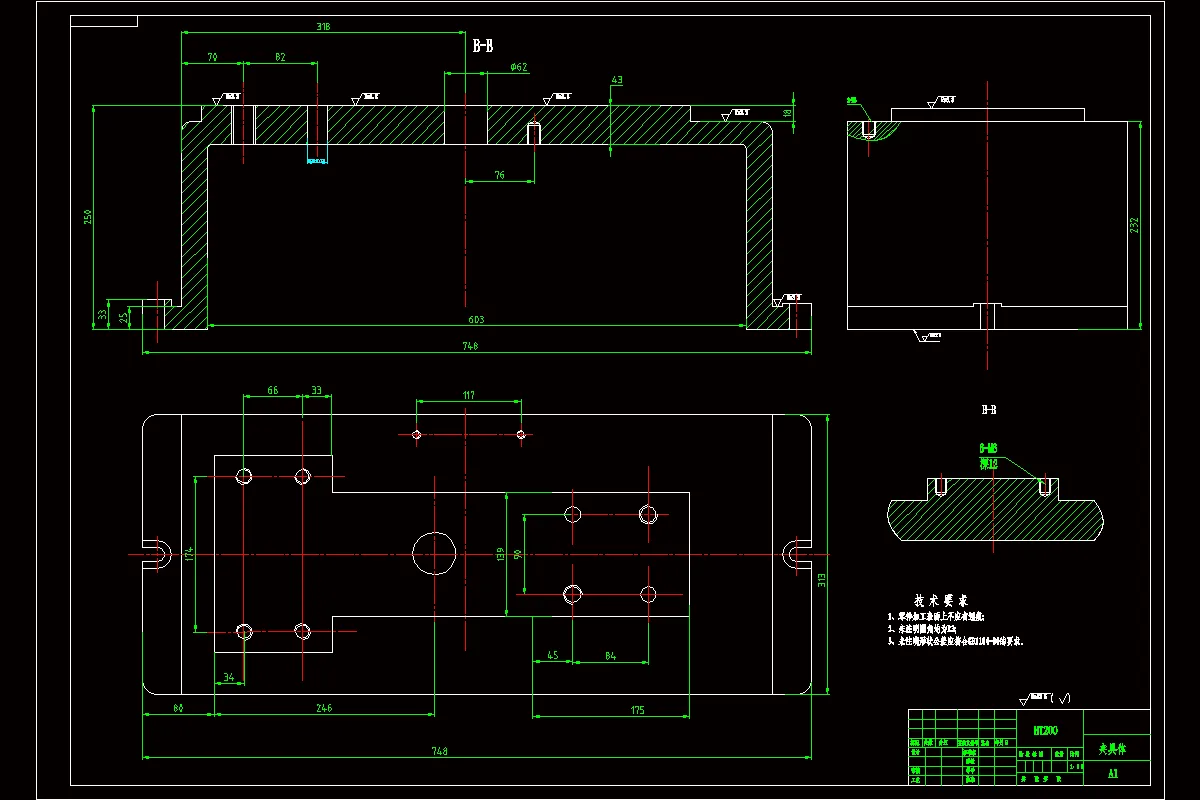Select the HT200 material text in title block
1200x800 pixels.
click(1046, 730)
